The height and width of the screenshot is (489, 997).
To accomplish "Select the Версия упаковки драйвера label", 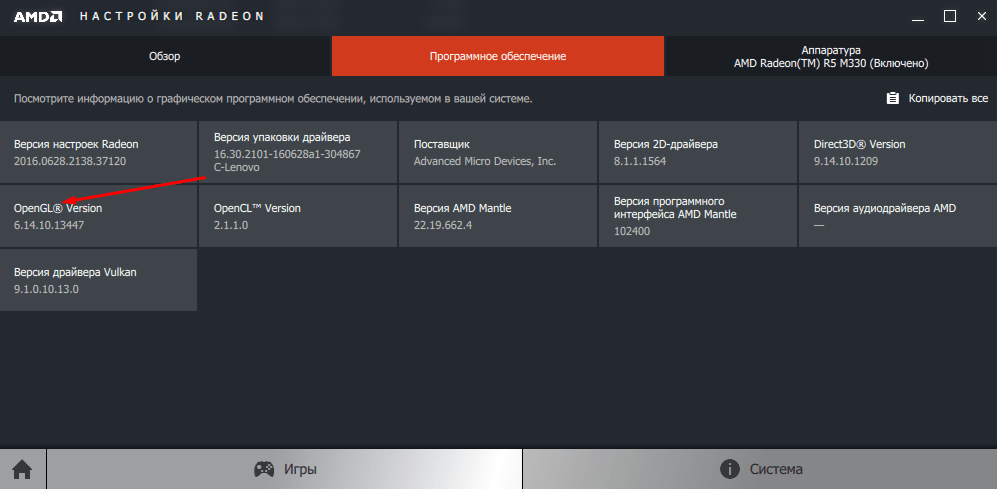I will (x=282, y=137).
